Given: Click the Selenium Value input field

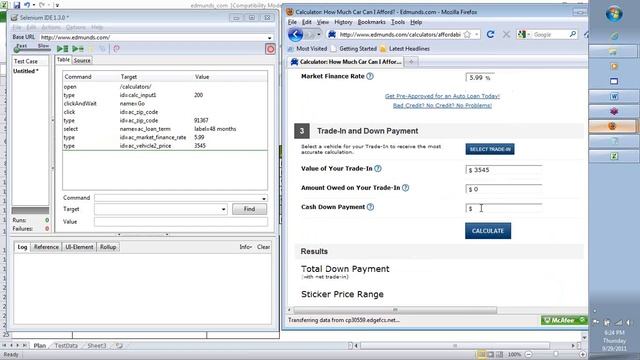Looking at the screenshot, I should tap(181, 222).
